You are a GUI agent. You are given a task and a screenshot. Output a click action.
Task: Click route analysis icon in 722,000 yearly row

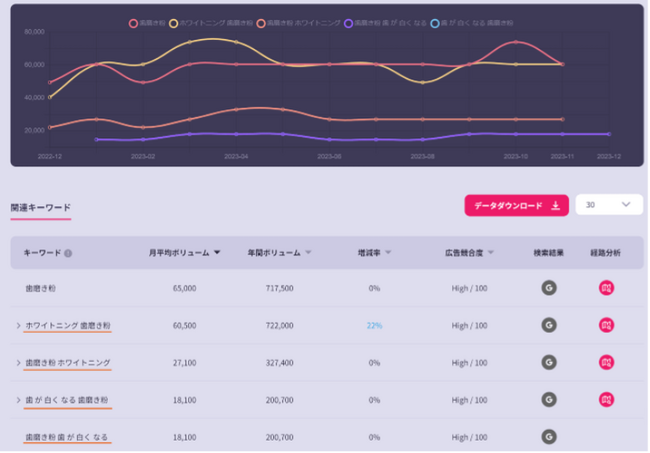(x=606, y=325)
